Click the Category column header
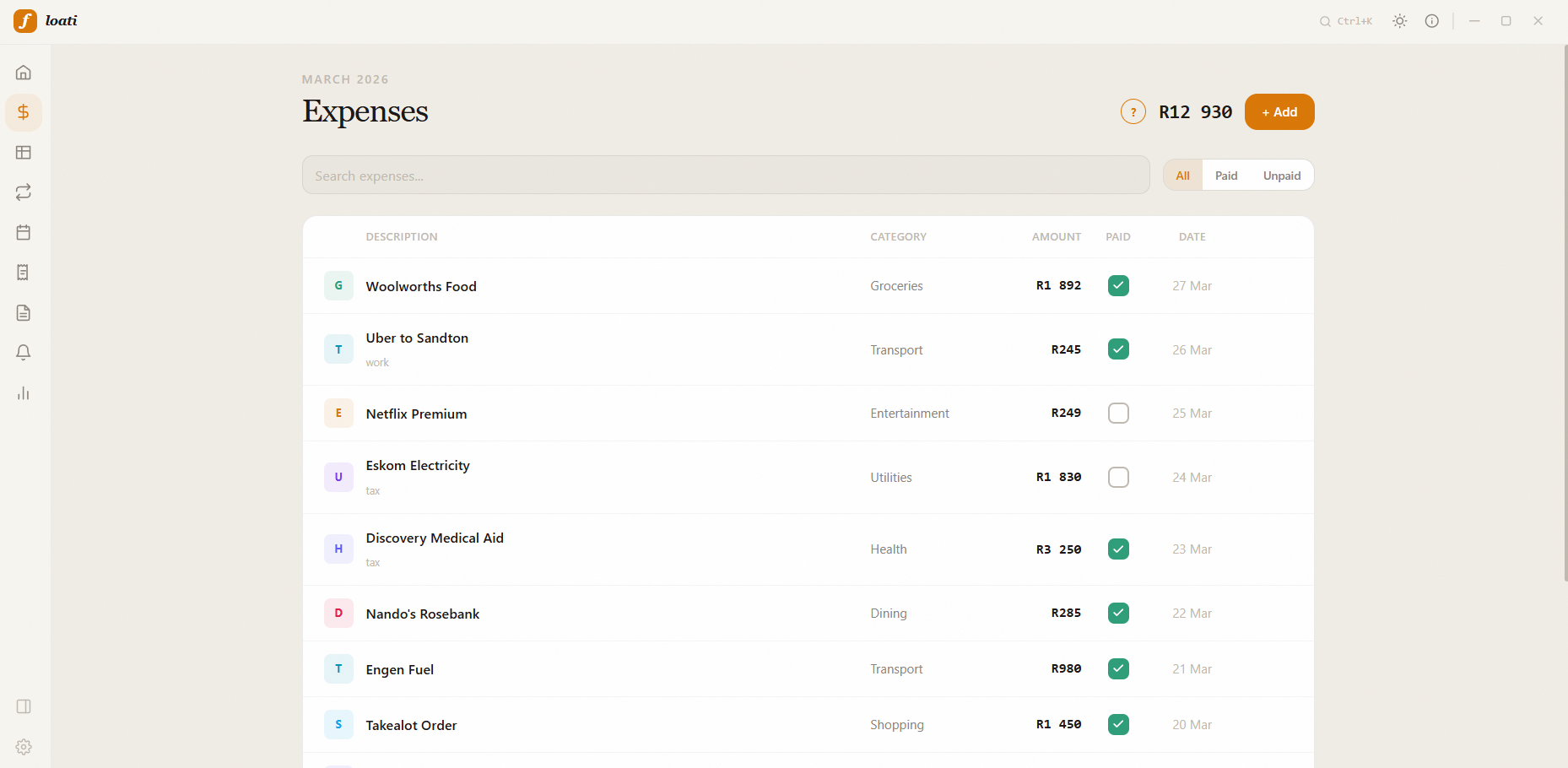Screen dimensions: 1568x768 pyautogui.click(x=899, y=237)
